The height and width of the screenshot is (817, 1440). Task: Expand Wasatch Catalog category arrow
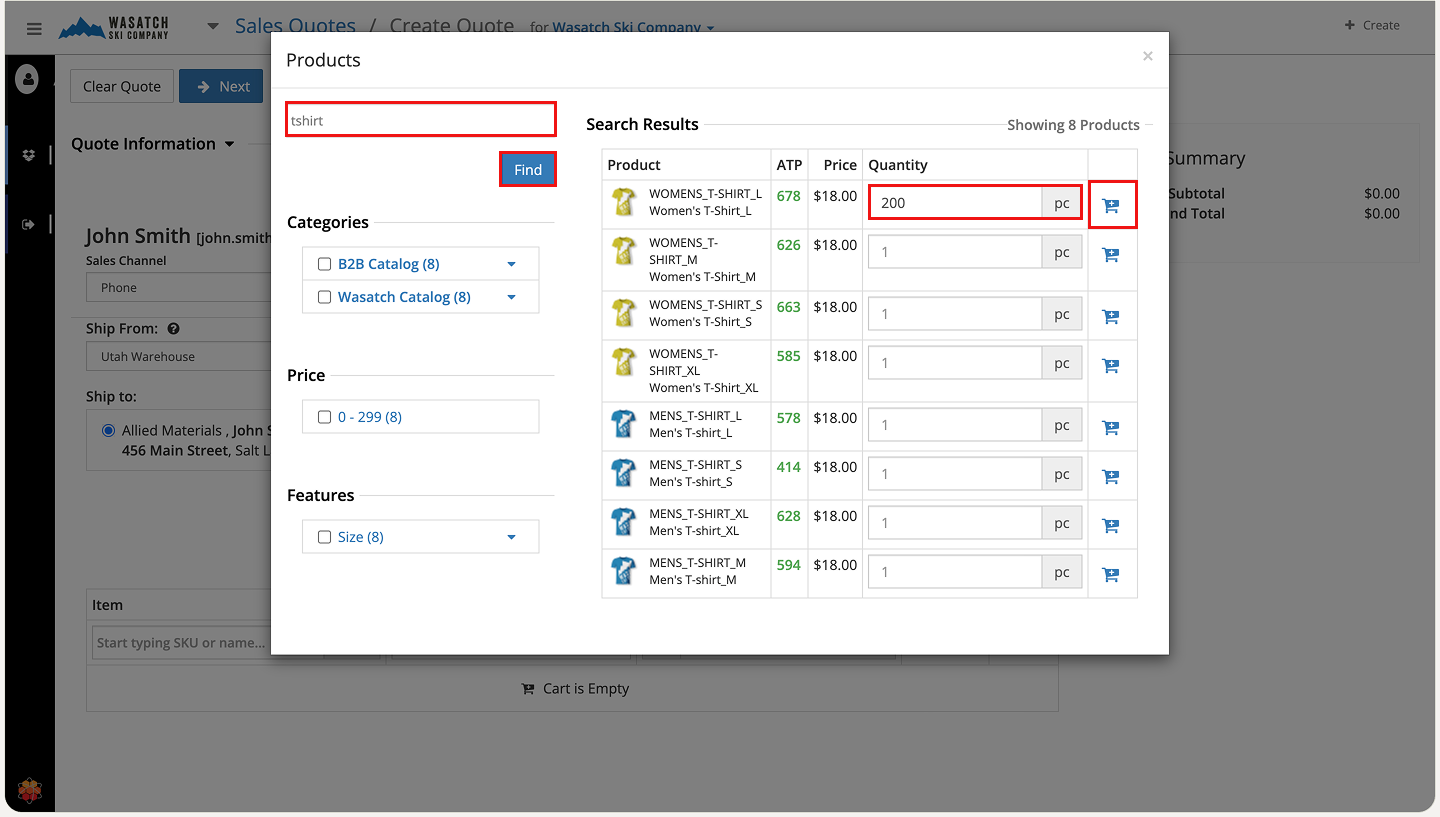click(x=511, y=297)
